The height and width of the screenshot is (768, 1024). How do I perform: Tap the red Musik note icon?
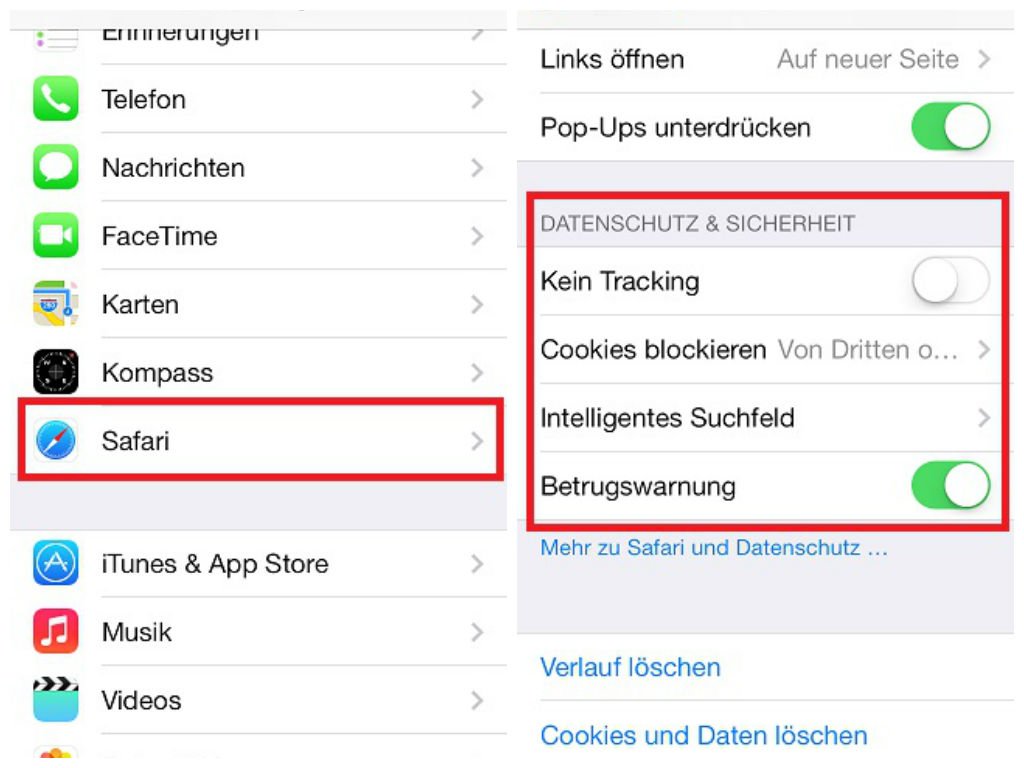[56, 632]
